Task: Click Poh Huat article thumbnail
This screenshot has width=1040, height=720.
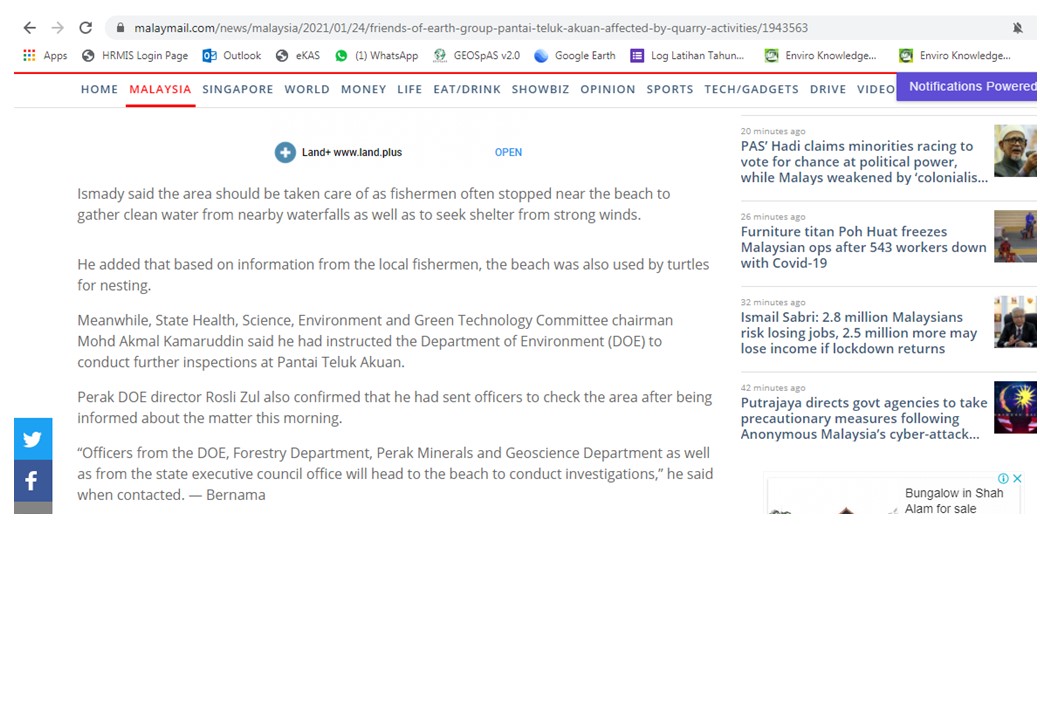Action: click(x=1015, y=236)
